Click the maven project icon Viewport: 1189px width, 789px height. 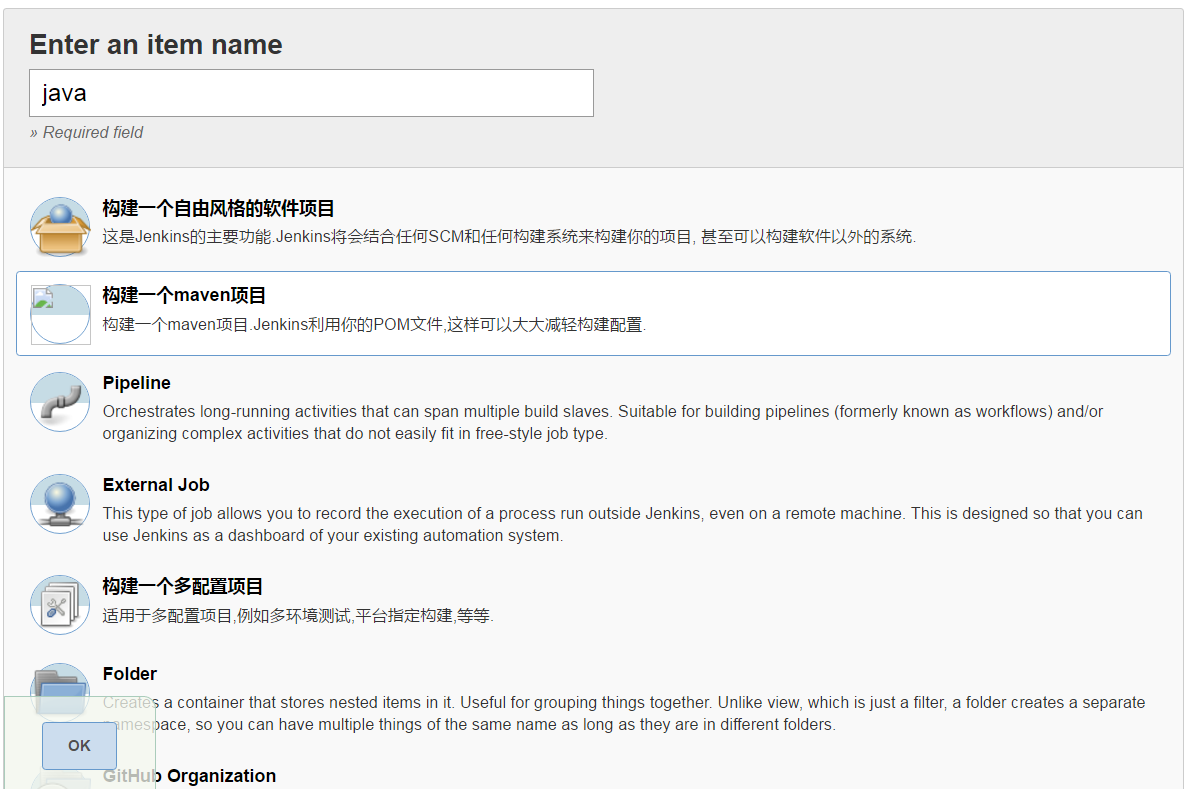pos(60,314)
